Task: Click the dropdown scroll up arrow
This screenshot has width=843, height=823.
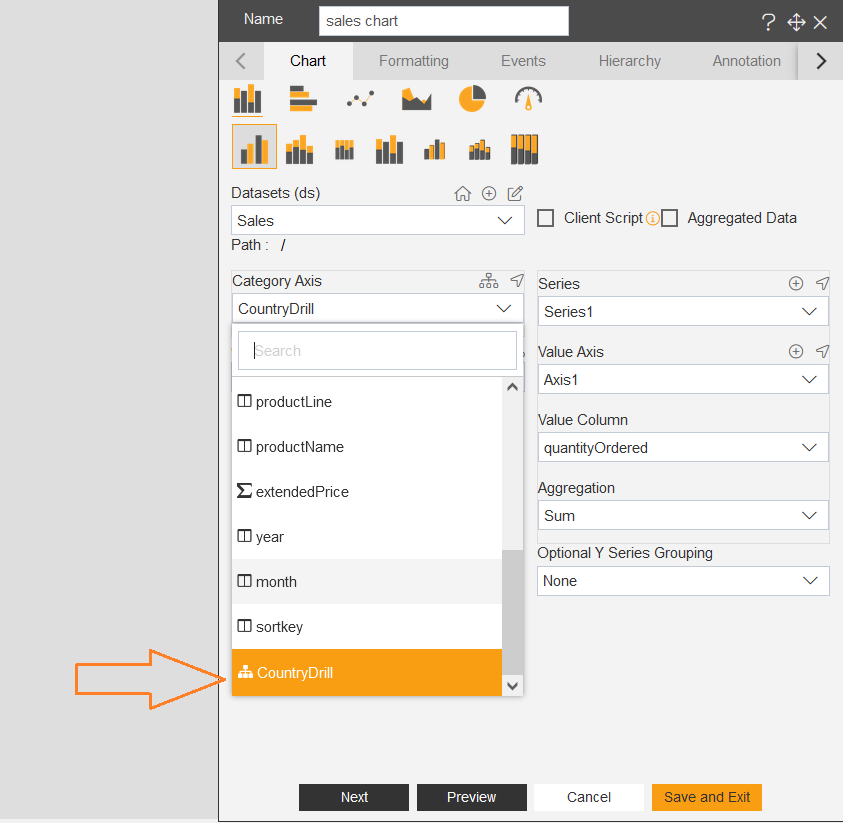Action: coord(512,387)
